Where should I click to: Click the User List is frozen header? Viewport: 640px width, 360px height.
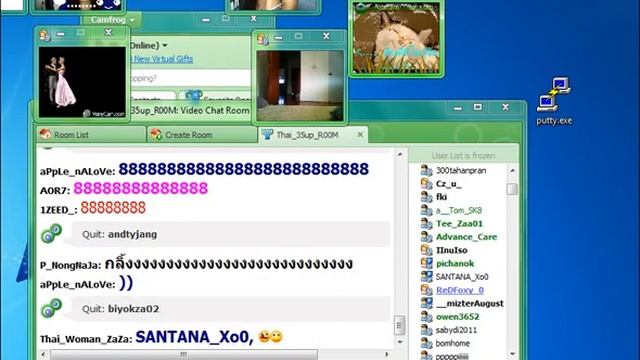[x=463, y=156]
